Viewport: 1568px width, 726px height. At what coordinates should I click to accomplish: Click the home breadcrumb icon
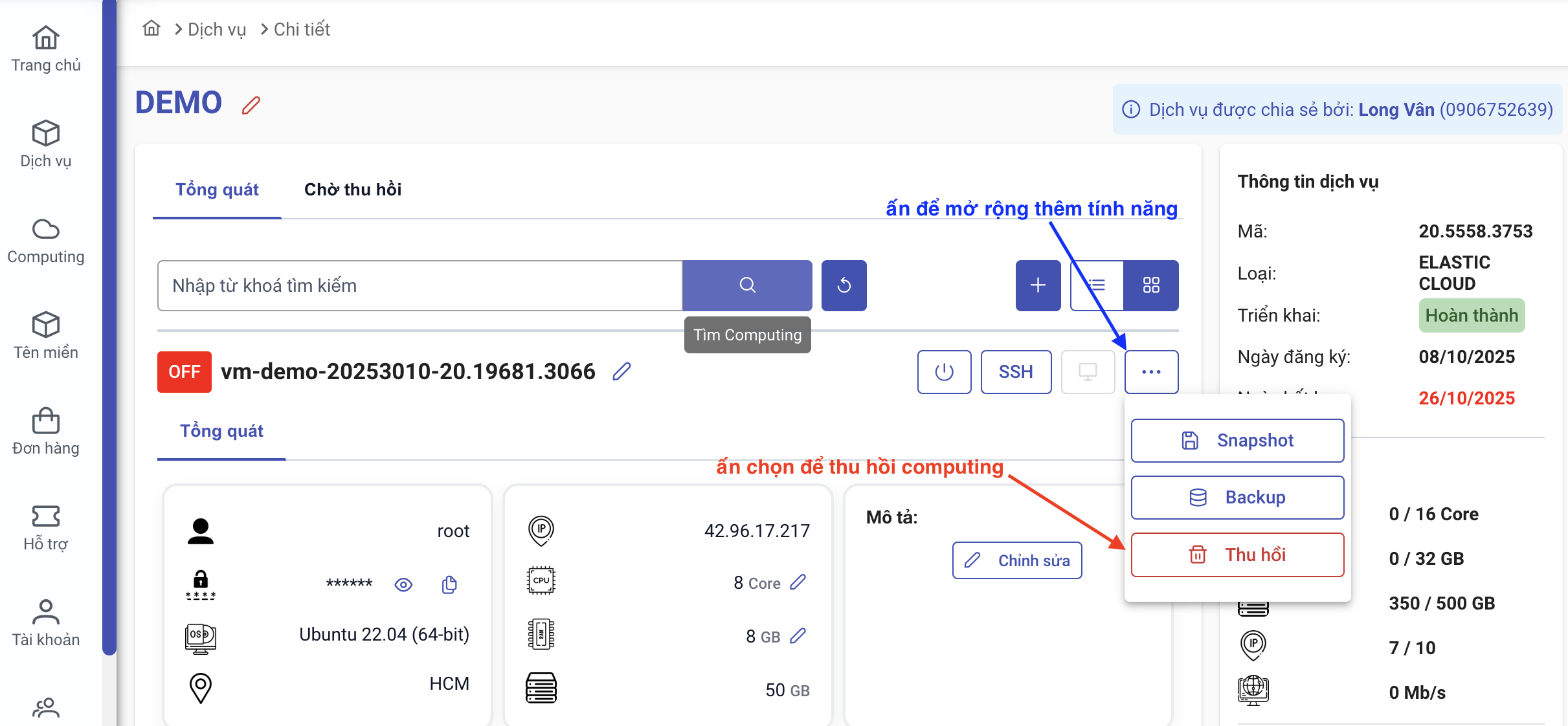coord(151,28)
